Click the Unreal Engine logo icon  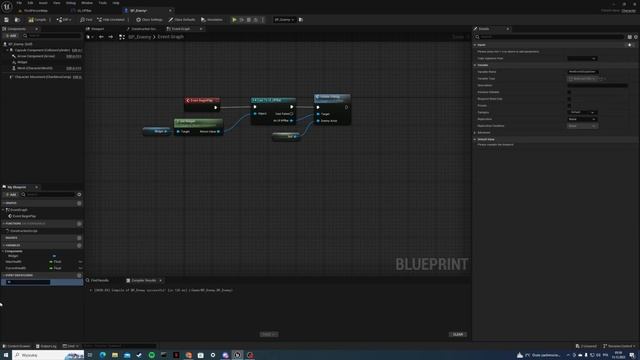click(7, 7)
